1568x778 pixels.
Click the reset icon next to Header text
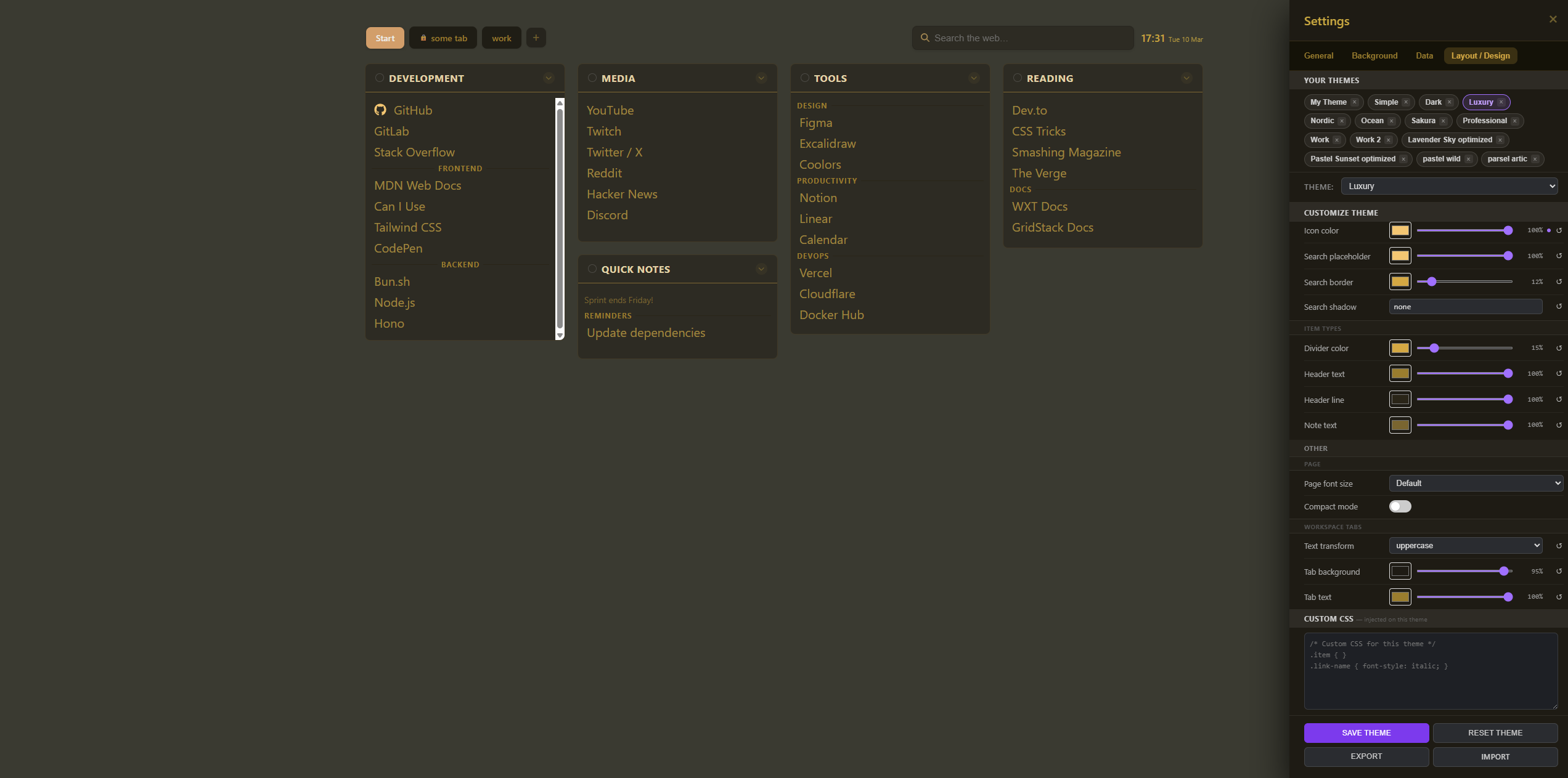click(1559, 373)
